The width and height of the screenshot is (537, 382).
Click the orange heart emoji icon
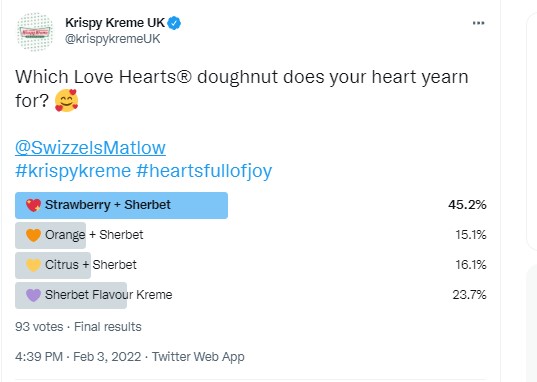[x=33, y=235]
